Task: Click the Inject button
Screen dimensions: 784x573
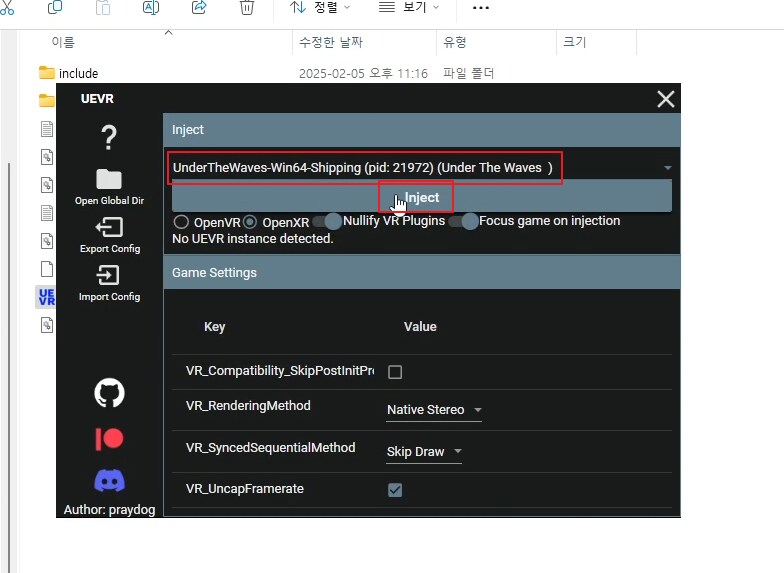Action: (x=422, y=198)
